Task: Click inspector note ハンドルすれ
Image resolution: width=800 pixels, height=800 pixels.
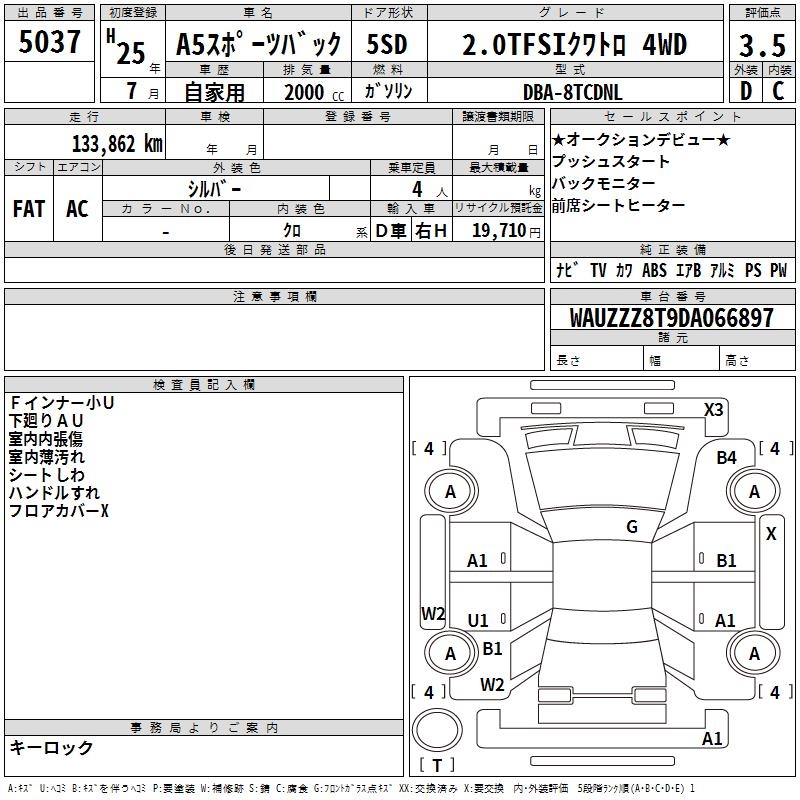Action: click(x=55, y=492)
